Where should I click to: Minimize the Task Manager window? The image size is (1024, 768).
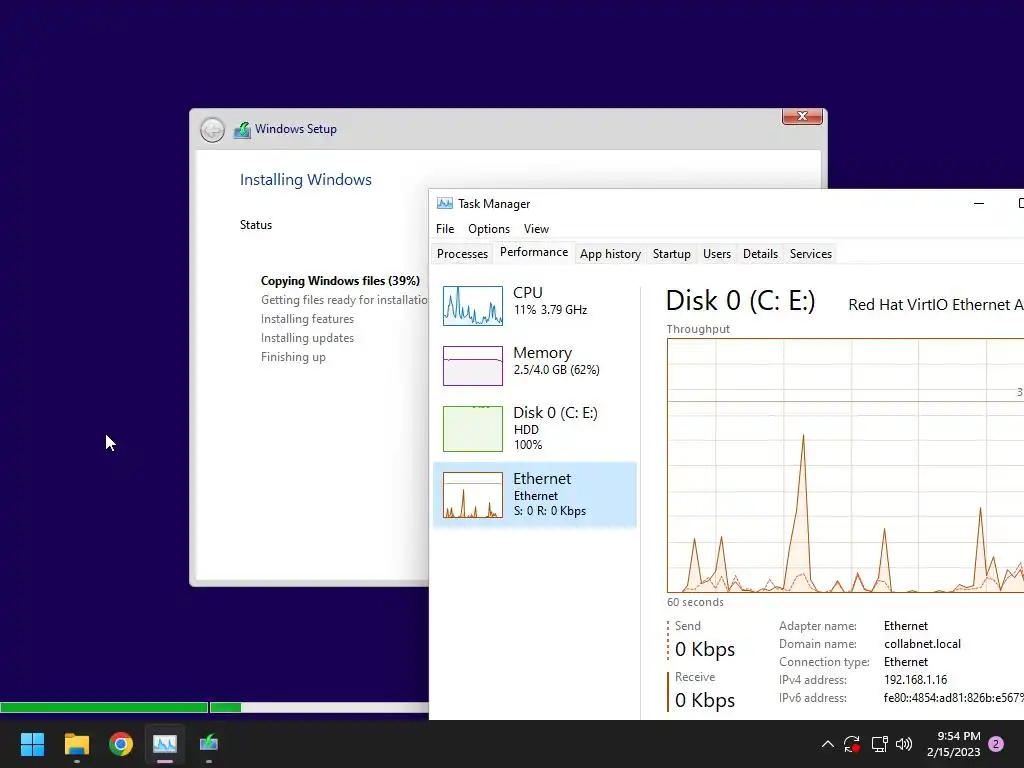click(x=978, y=204)
